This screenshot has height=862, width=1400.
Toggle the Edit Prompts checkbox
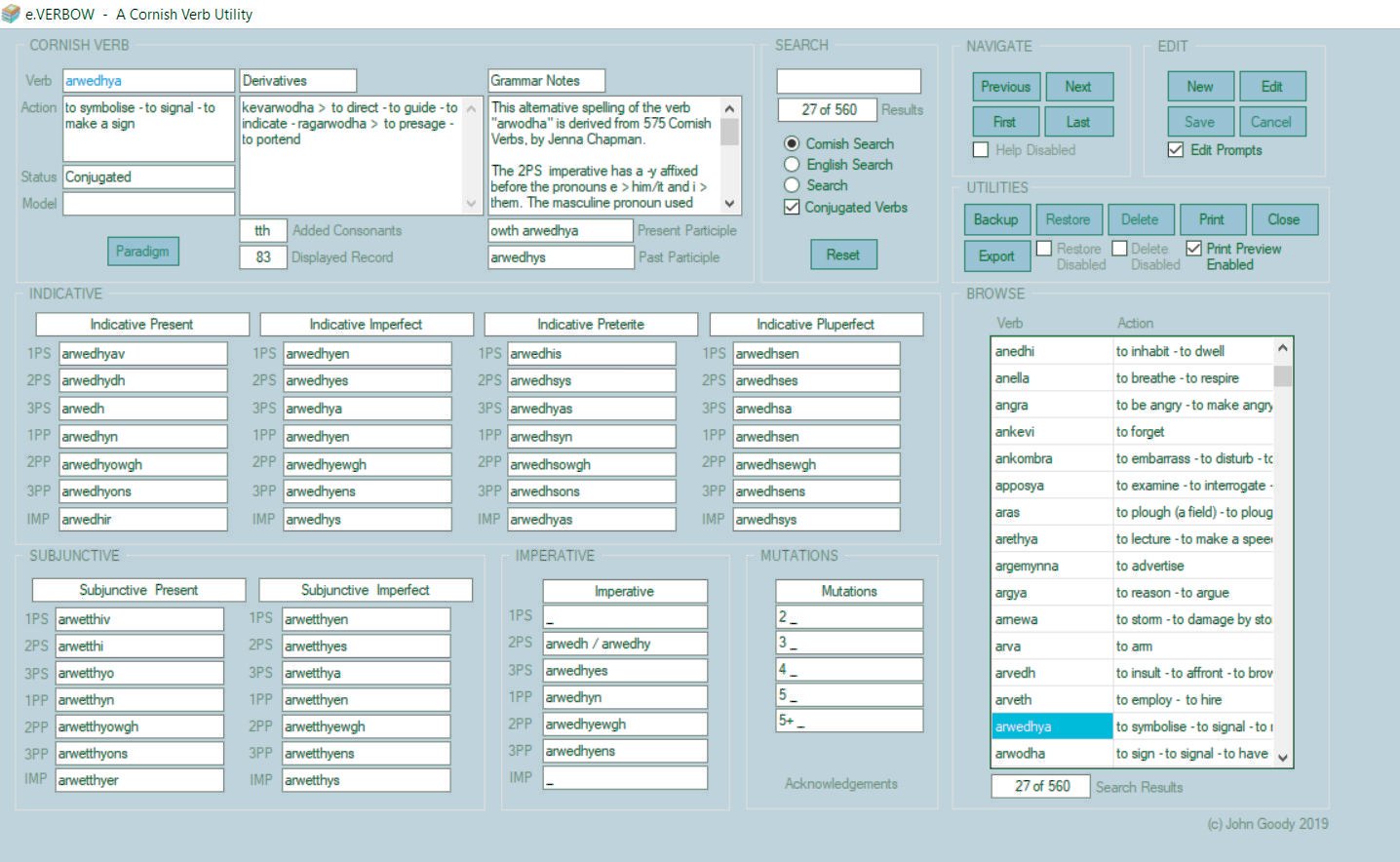(1176, 149)
